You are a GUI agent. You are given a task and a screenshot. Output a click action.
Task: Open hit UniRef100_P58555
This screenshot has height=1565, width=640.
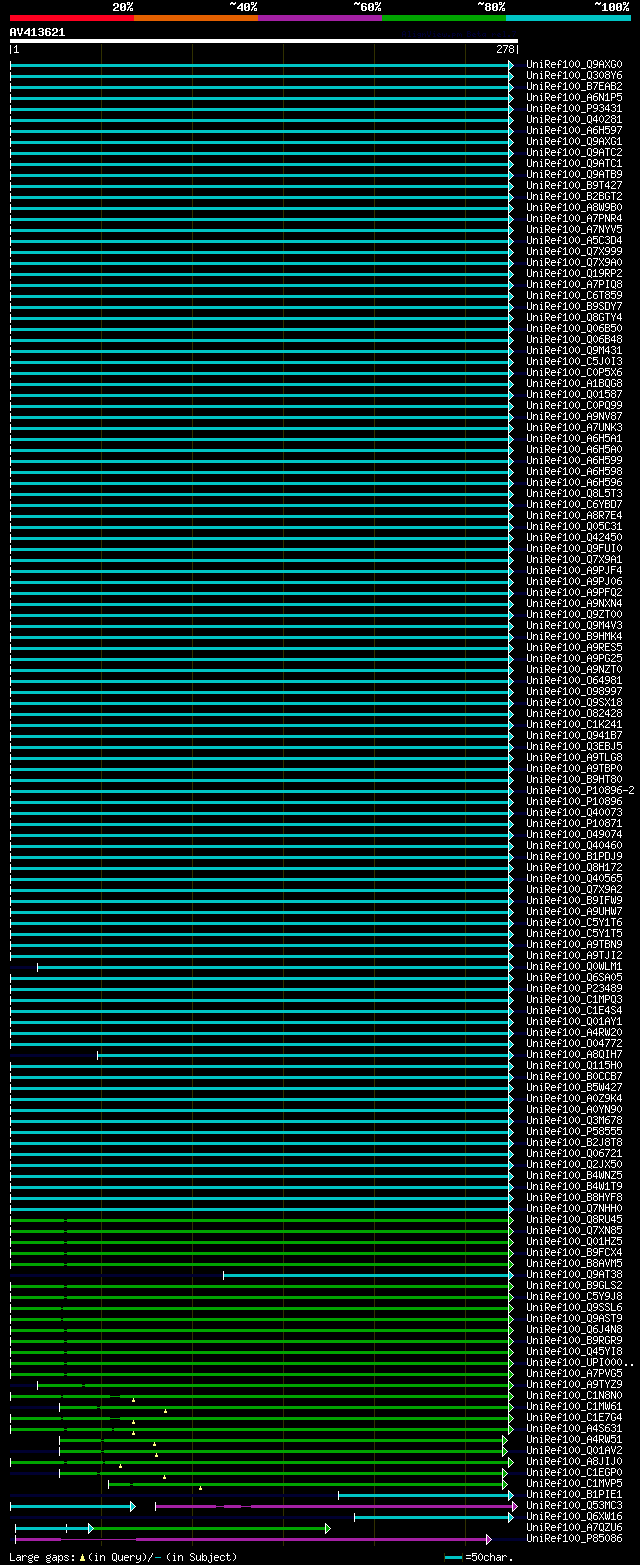point(574,1131)
